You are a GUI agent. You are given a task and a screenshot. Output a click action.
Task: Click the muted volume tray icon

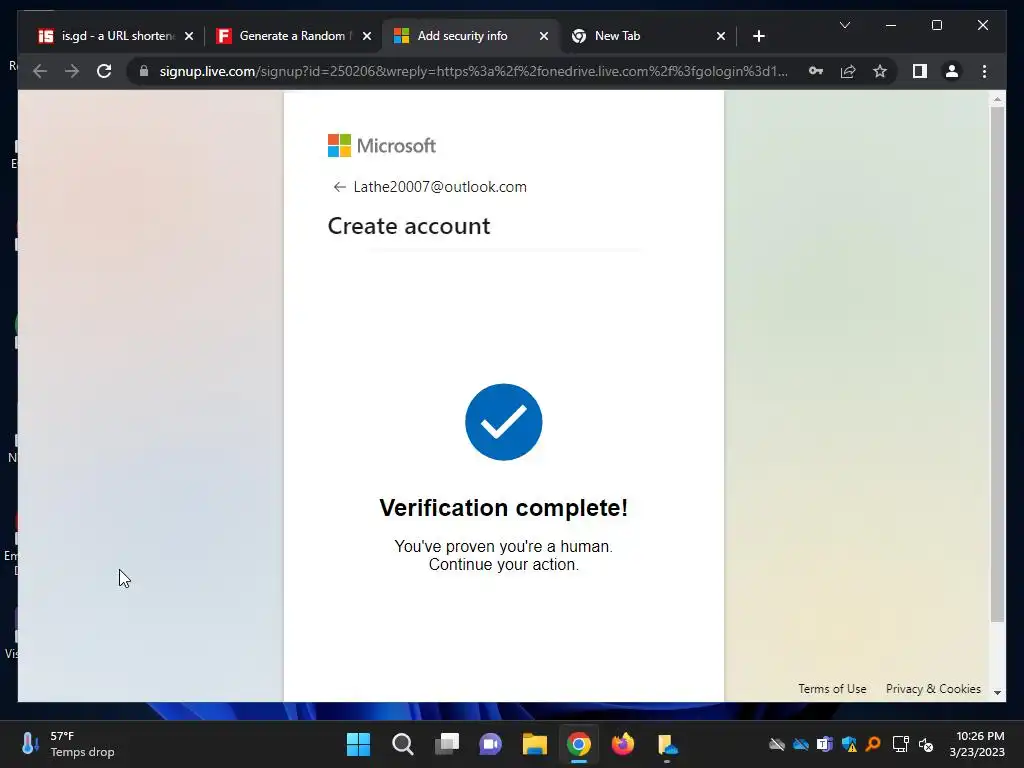(x=925, y=744)
